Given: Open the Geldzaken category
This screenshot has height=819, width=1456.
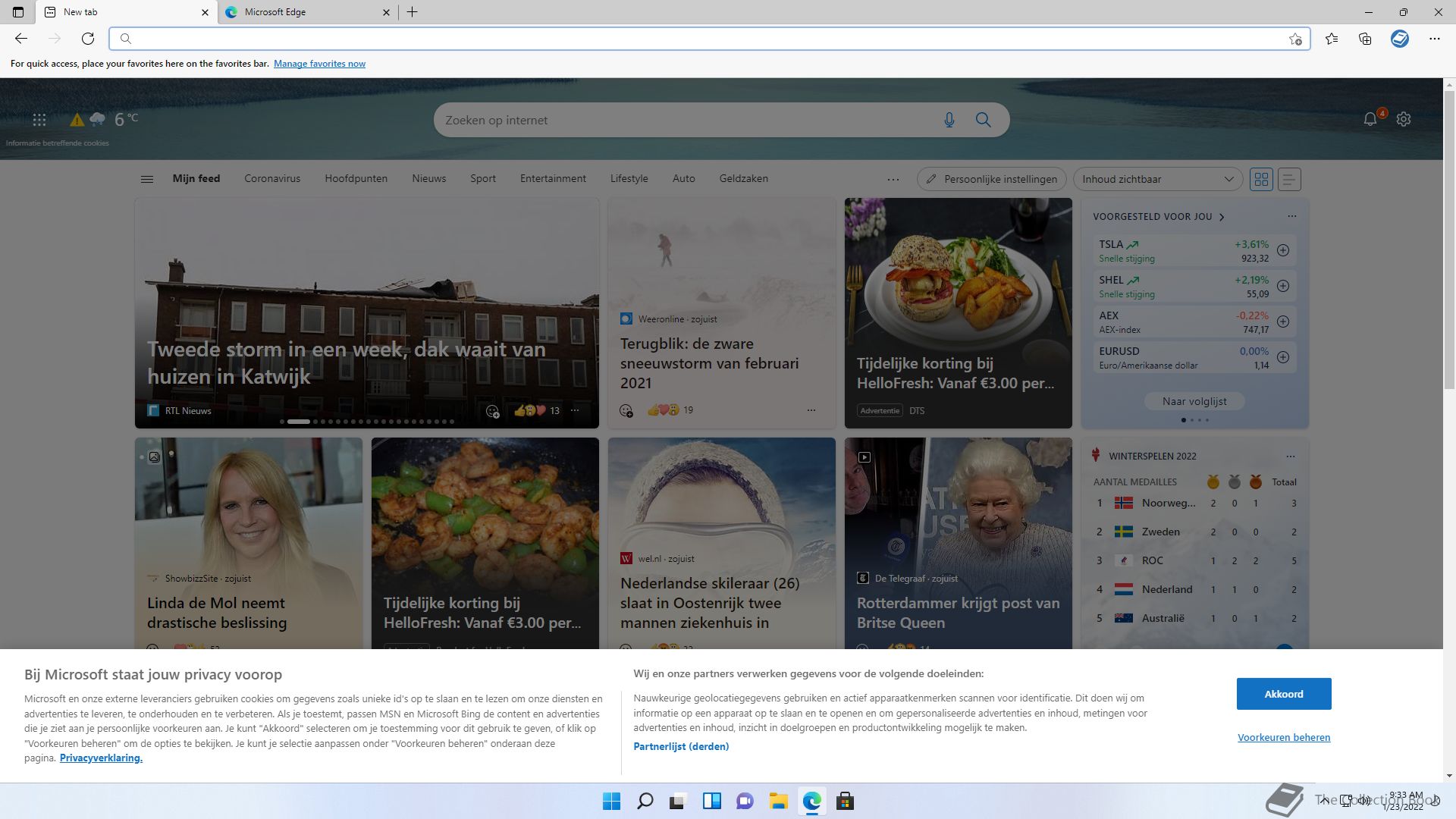Looking at the screenshot, I should [x=744, y=179].
